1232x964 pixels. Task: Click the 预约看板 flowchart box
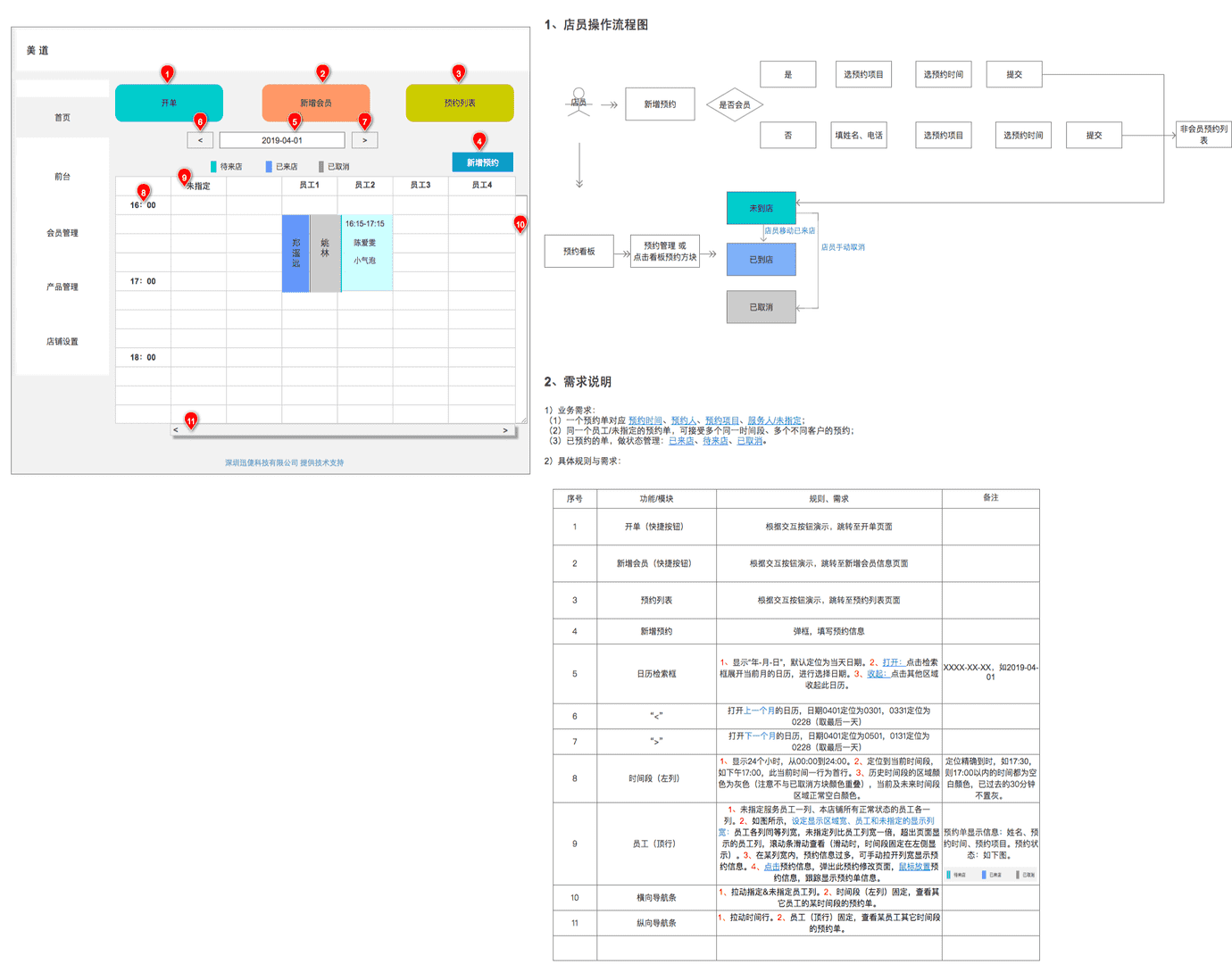coord(579,252)
